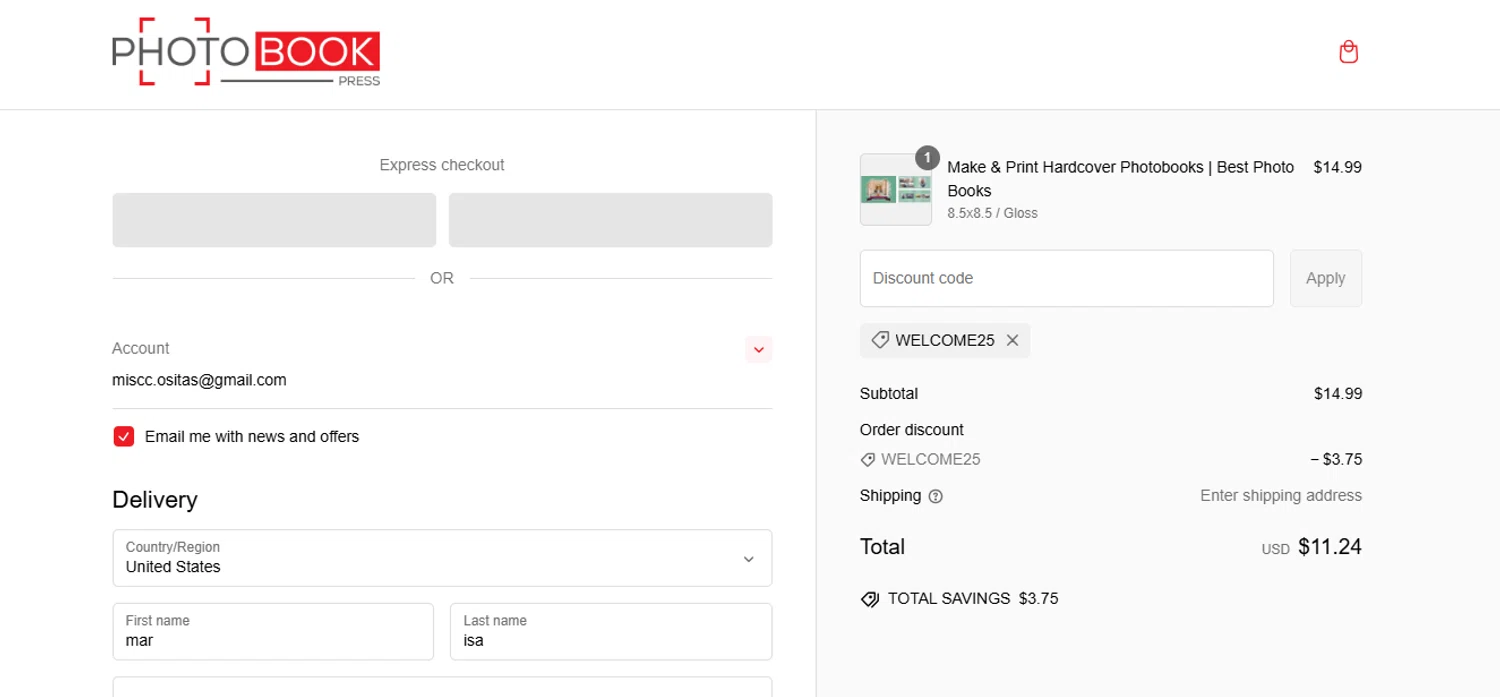Click the shipping info question mark icon
This screenshot has width=1500, height=697.
pos(935,496)
